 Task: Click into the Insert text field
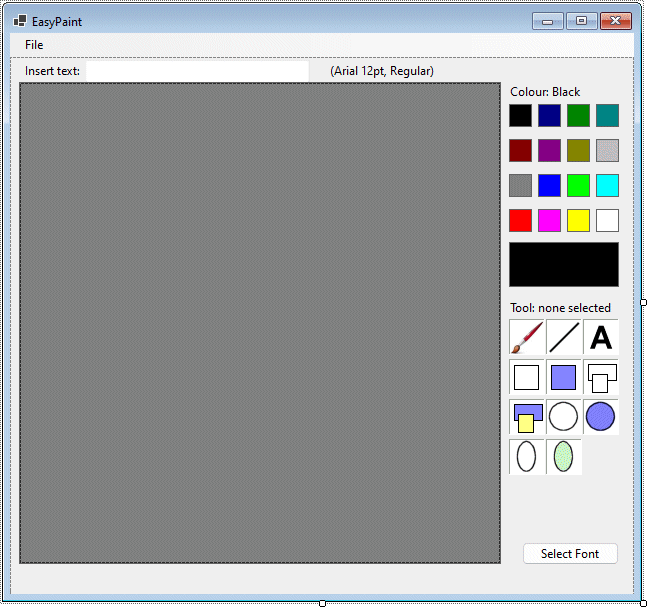[x=197, y=71]
